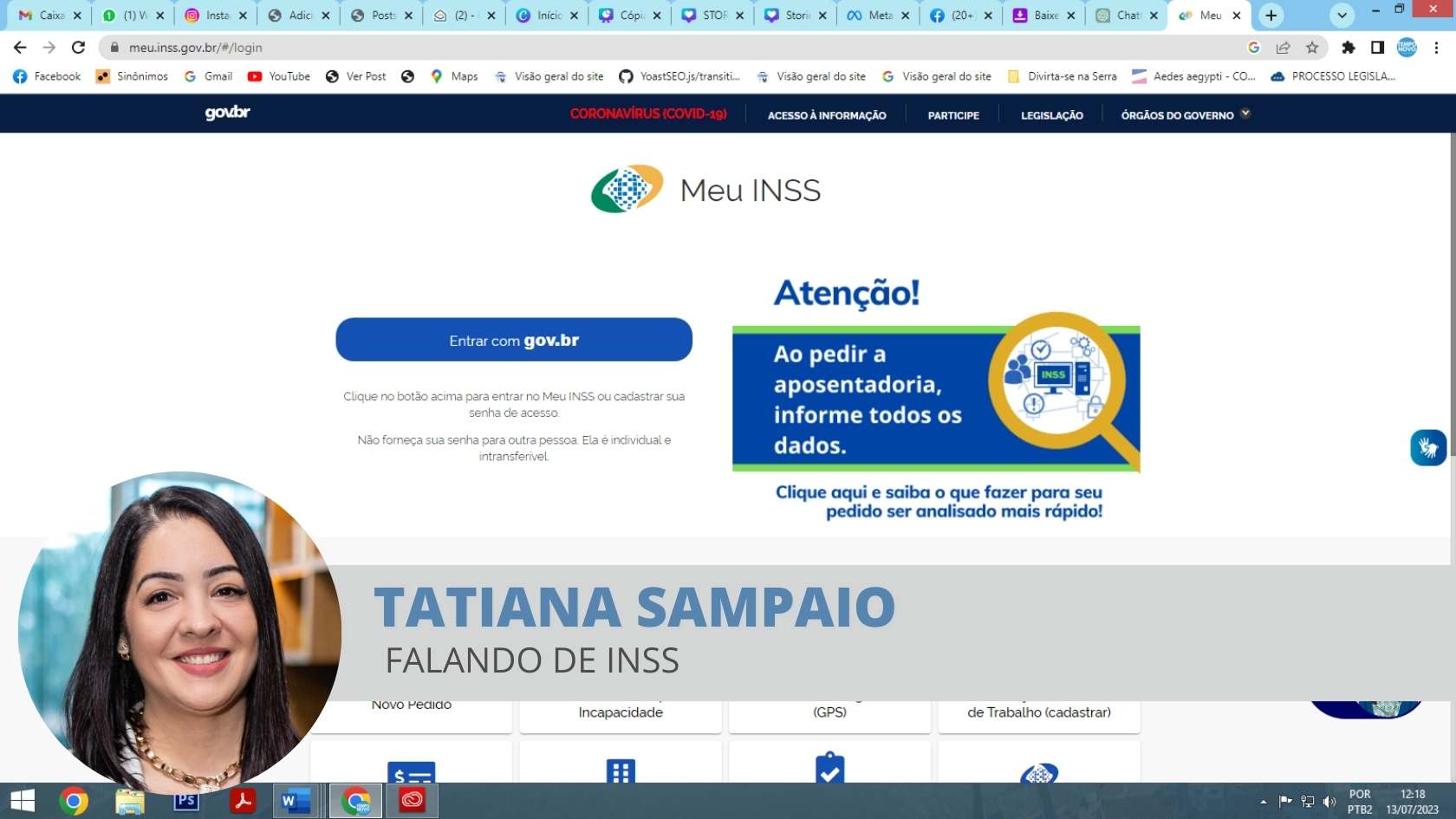Click the accessibility sign-language icon on right edge
The image size is (1456, 819).
1428,447
